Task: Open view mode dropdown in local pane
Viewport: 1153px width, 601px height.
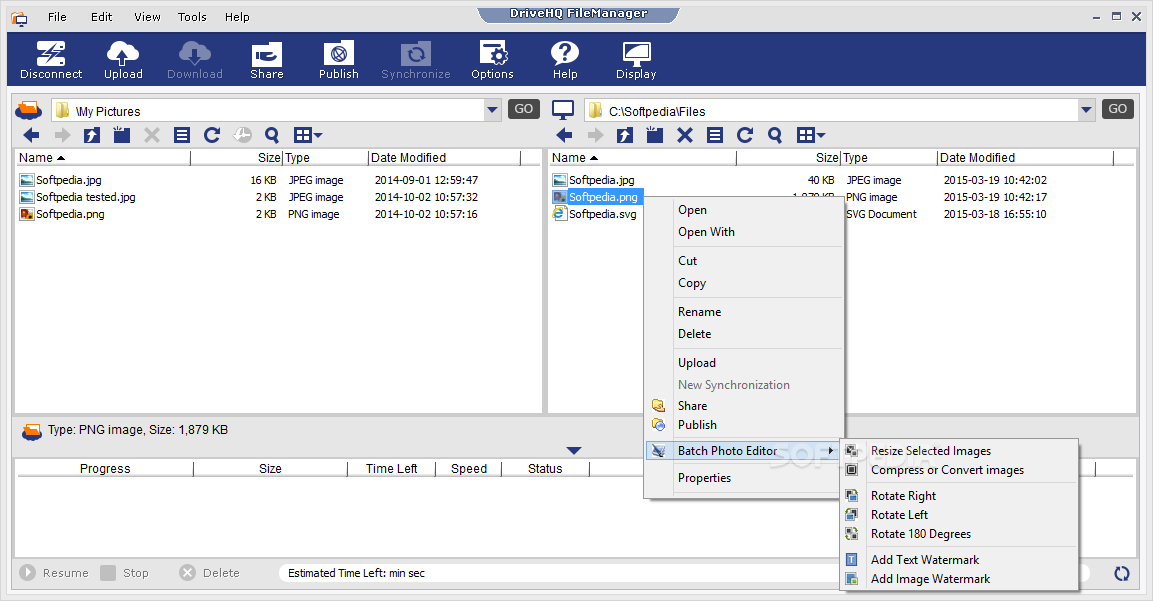Action: coord(811,135)
